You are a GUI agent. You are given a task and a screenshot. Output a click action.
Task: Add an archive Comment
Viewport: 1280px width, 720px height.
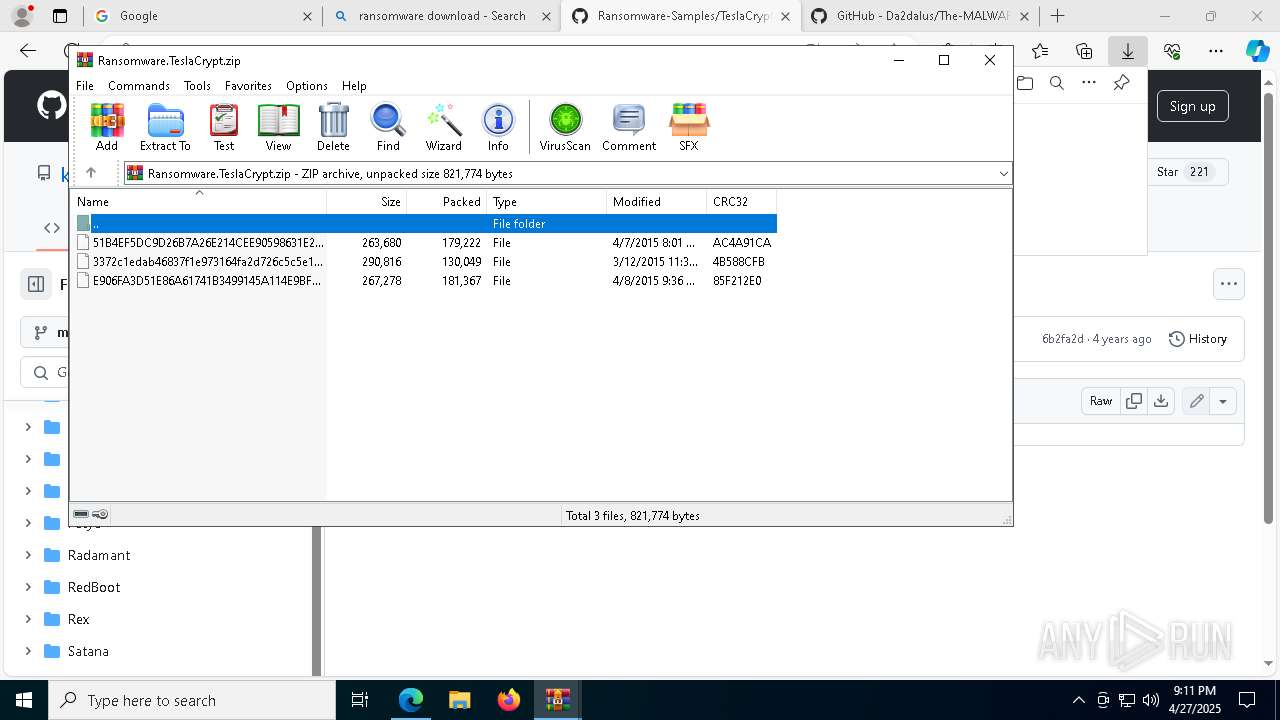[x=629, y=127]
